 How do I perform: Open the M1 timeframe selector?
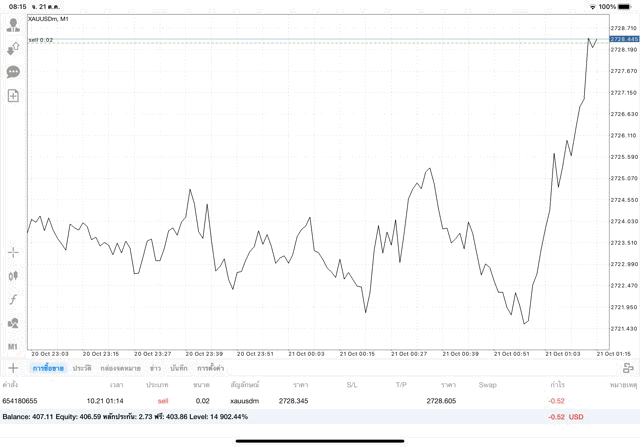point(13,346)
